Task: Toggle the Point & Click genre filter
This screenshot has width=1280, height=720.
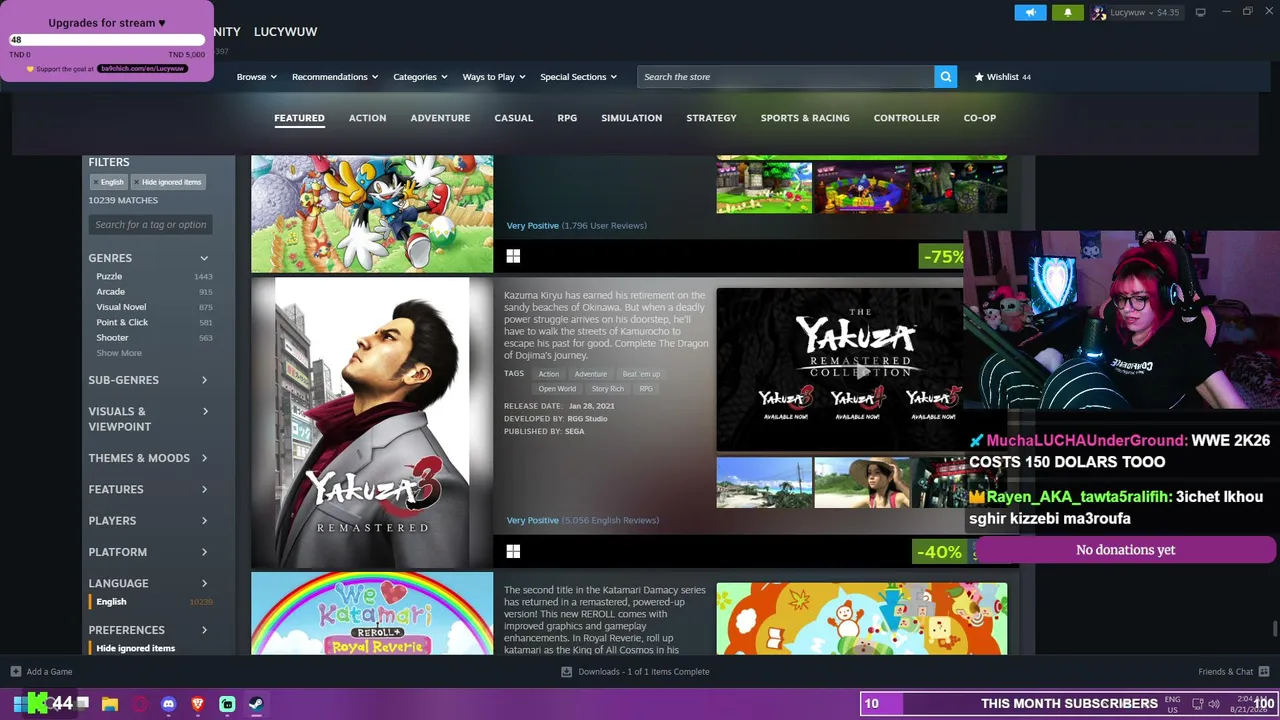Action: click(122, 322)
